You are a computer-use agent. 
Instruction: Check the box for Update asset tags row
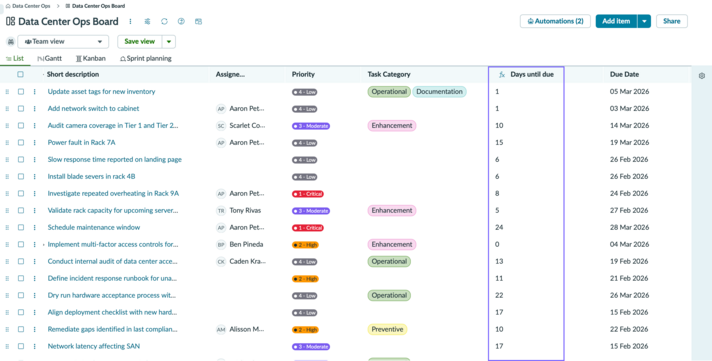point(21,92)
